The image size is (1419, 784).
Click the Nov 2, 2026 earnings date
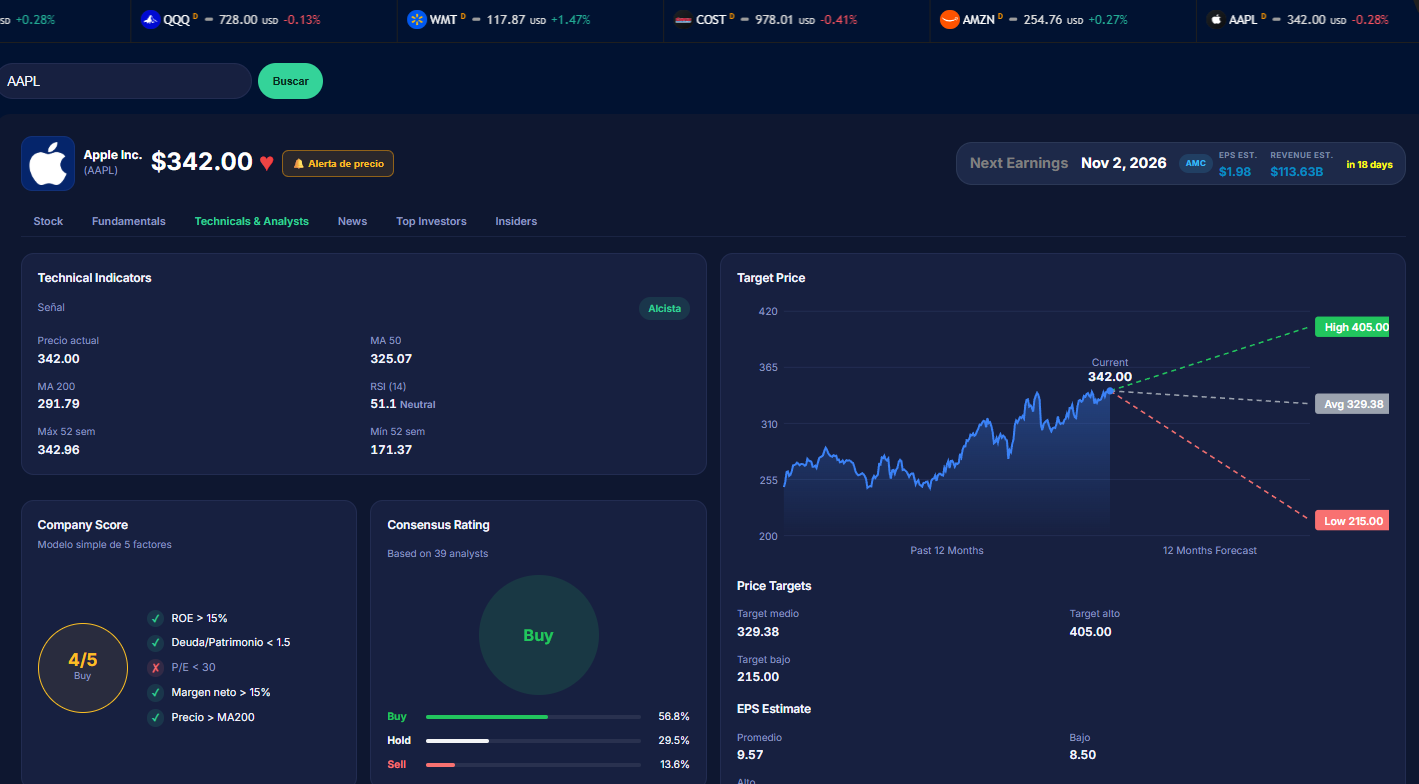point(1124,163)
